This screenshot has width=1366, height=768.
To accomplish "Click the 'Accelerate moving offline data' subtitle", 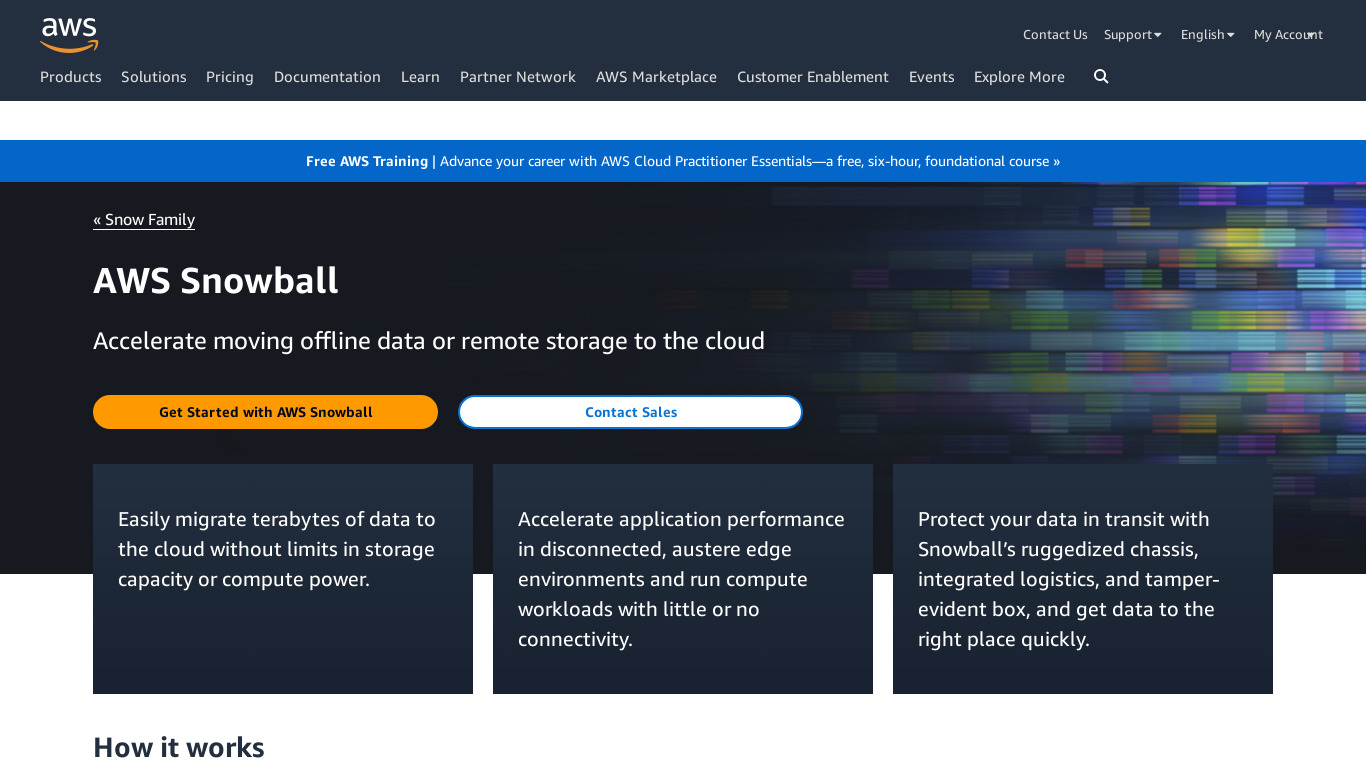I will pos(429,341).
